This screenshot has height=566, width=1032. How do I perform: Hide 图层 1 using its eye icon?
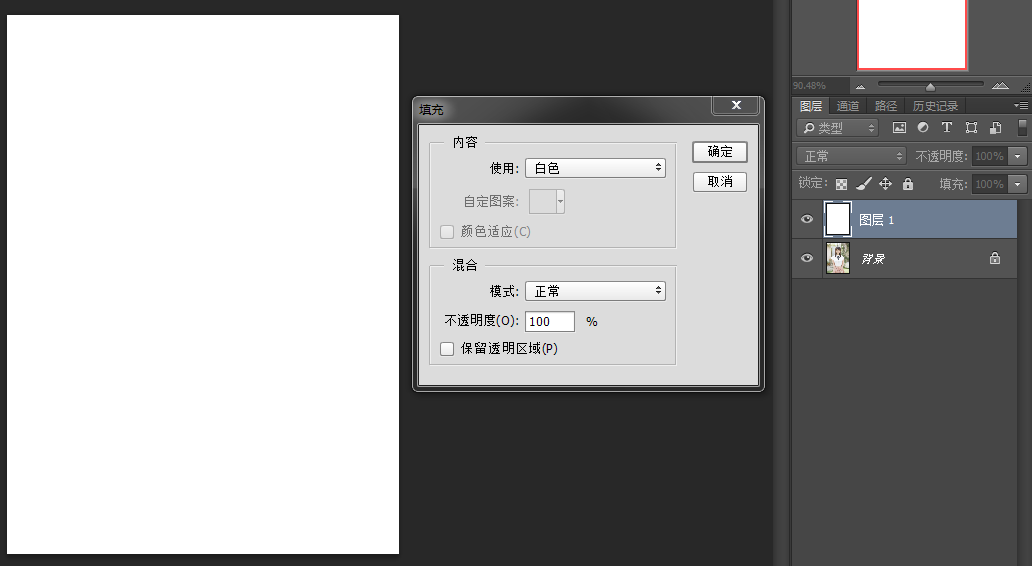pyautogui.click(x=807, y=219)
